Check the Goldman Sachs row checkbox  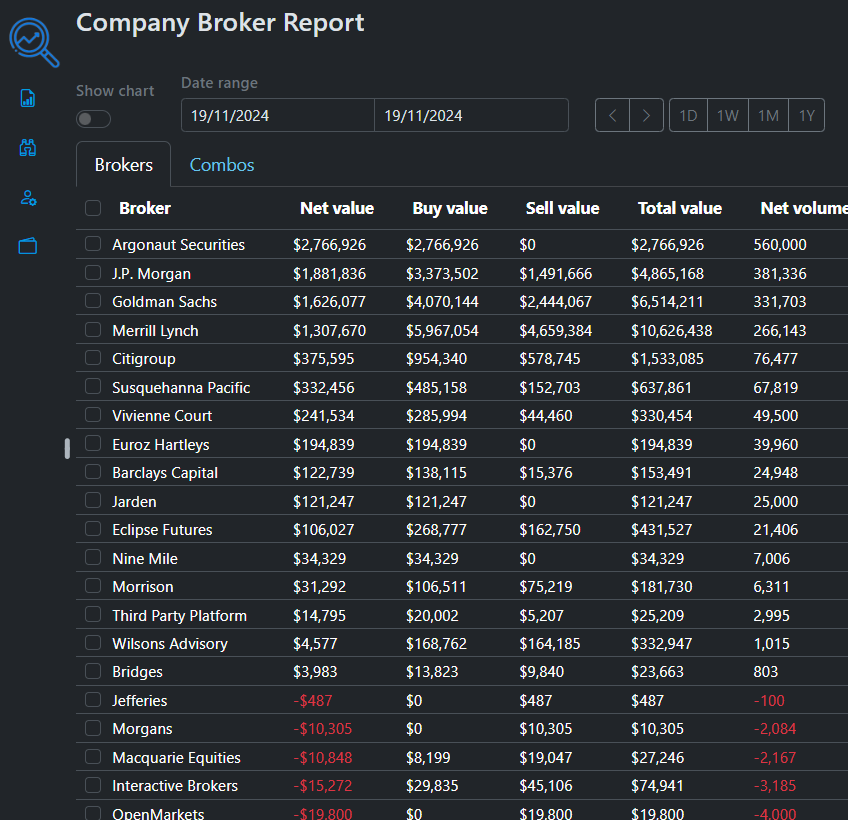[x=93, y=301]
